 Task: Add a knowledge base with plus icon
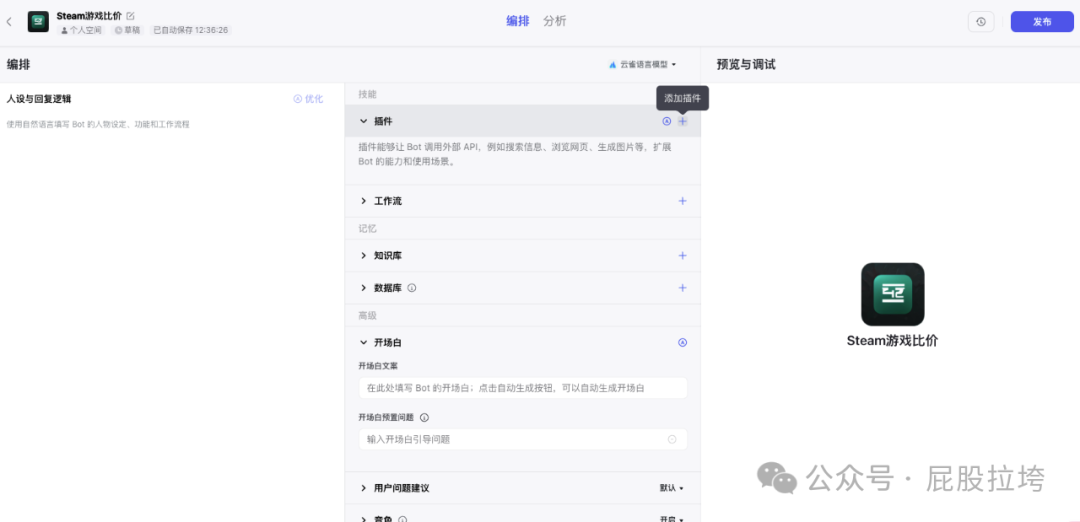(683, 255)
